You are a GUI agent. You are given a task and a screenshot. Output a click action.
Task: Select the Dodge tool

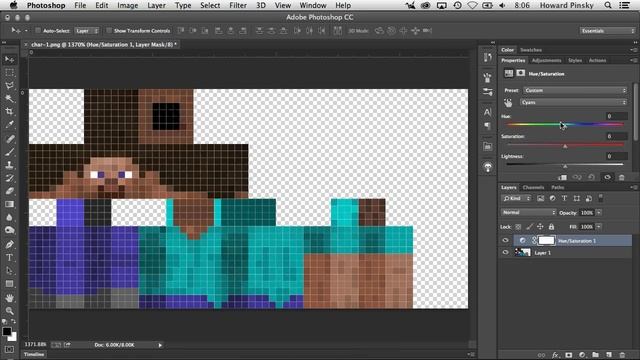pyautogui.click(x=9, y=230)
